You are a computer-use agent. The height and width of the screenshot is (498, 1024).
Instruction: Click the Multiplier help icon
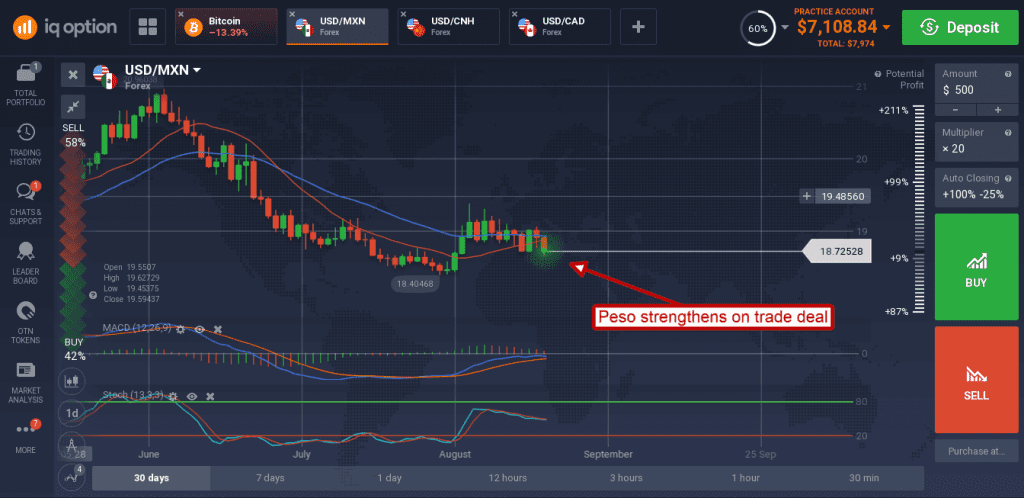[x=1008, y=132]
